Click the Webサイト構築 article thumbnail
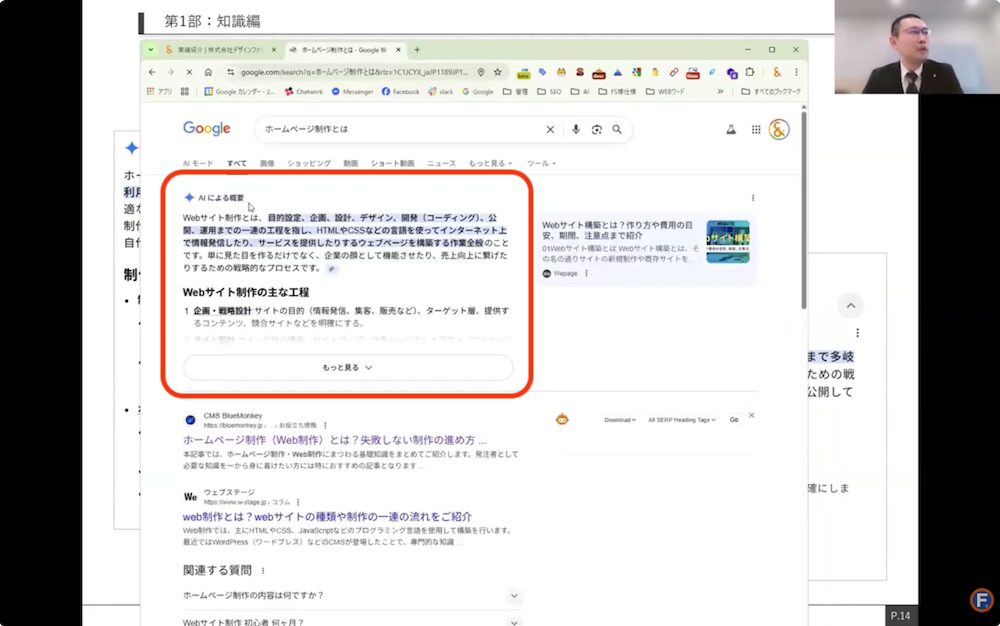The width and height of the screenshot is (1000, 626). pyautogui.click(x=727, y=242)
